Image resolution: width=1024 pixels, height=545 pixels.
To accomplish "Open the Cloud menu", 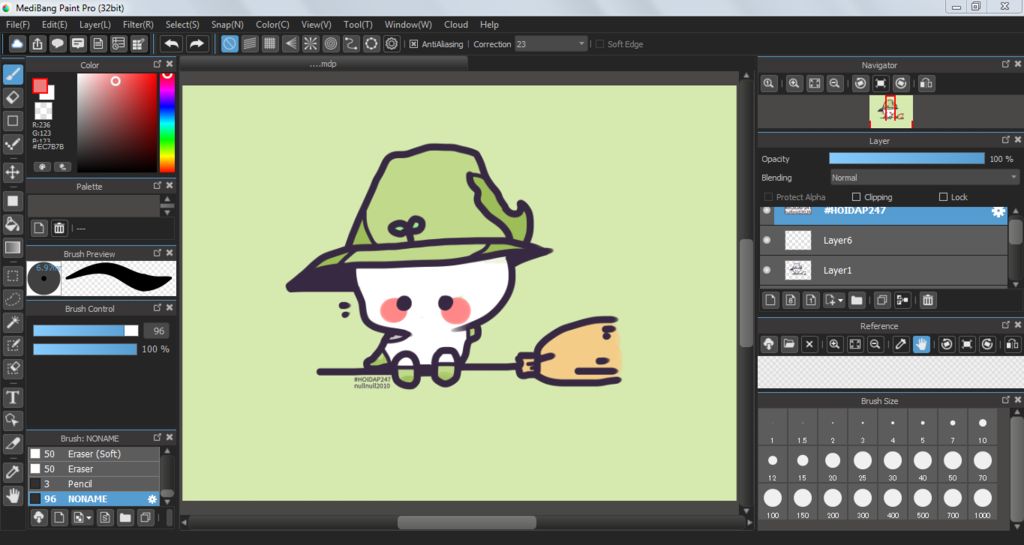I will (x=456, y=25).
